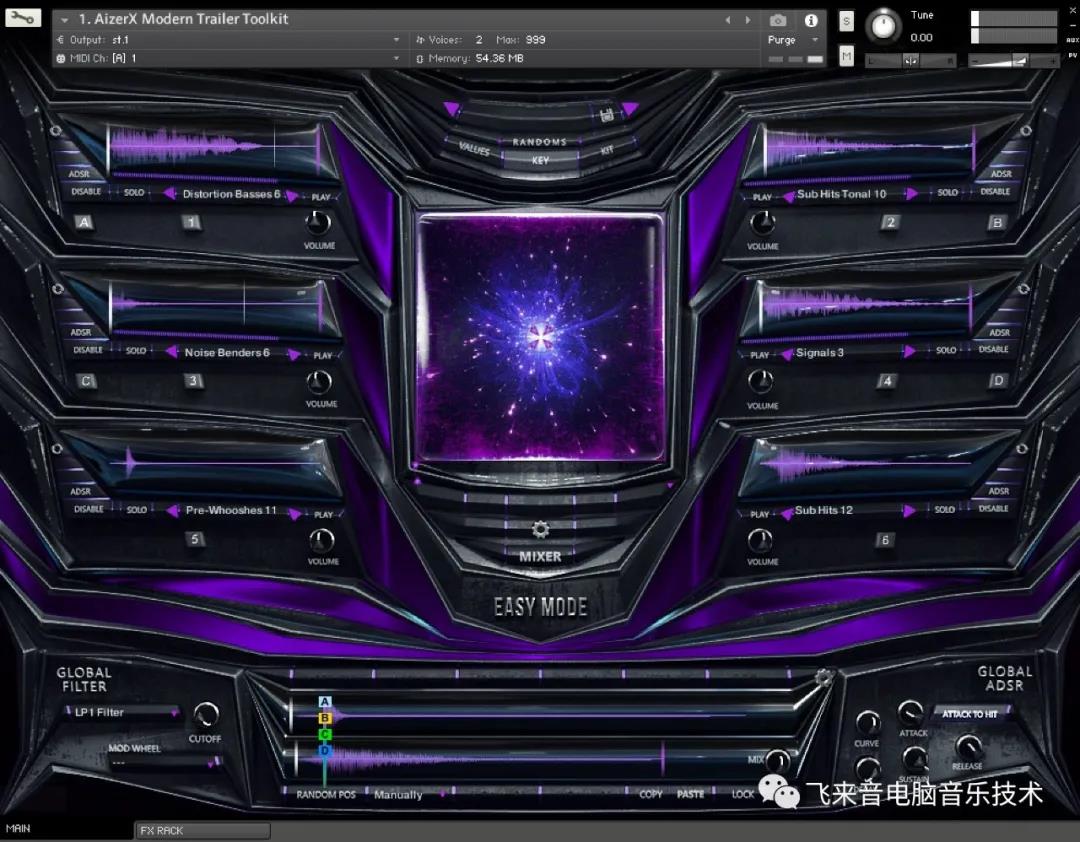Click the LOCK label near Mix knob
This screenshot has height=842, width=1080.
[742, 794]
